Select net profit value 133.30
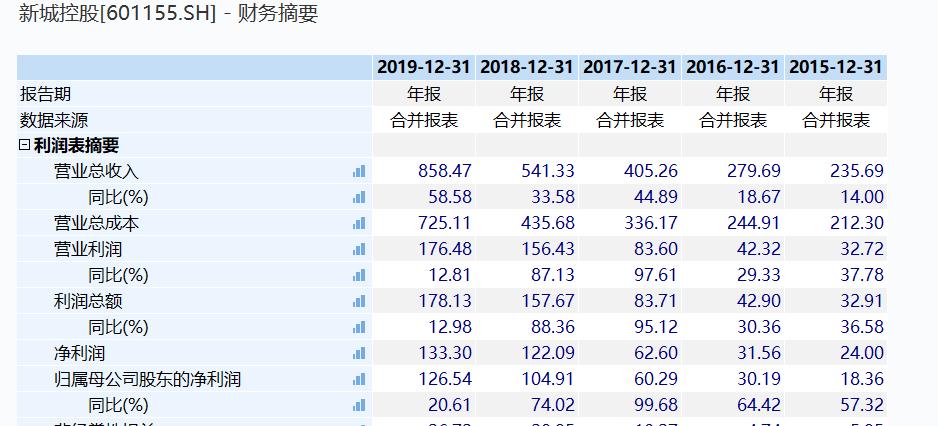Image resolution: width=938 pixels, height=426 pixels. pyautogui.click(x=444, y=353)
